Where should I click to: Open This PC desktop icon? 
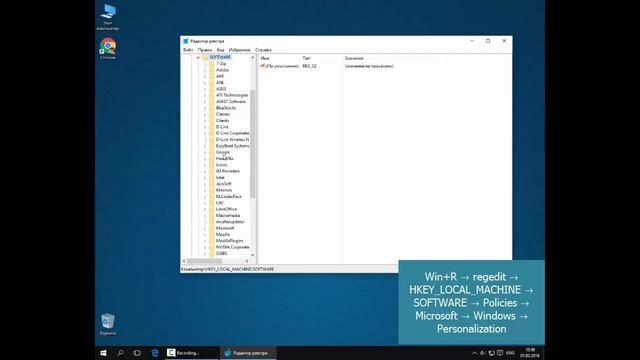108,17
